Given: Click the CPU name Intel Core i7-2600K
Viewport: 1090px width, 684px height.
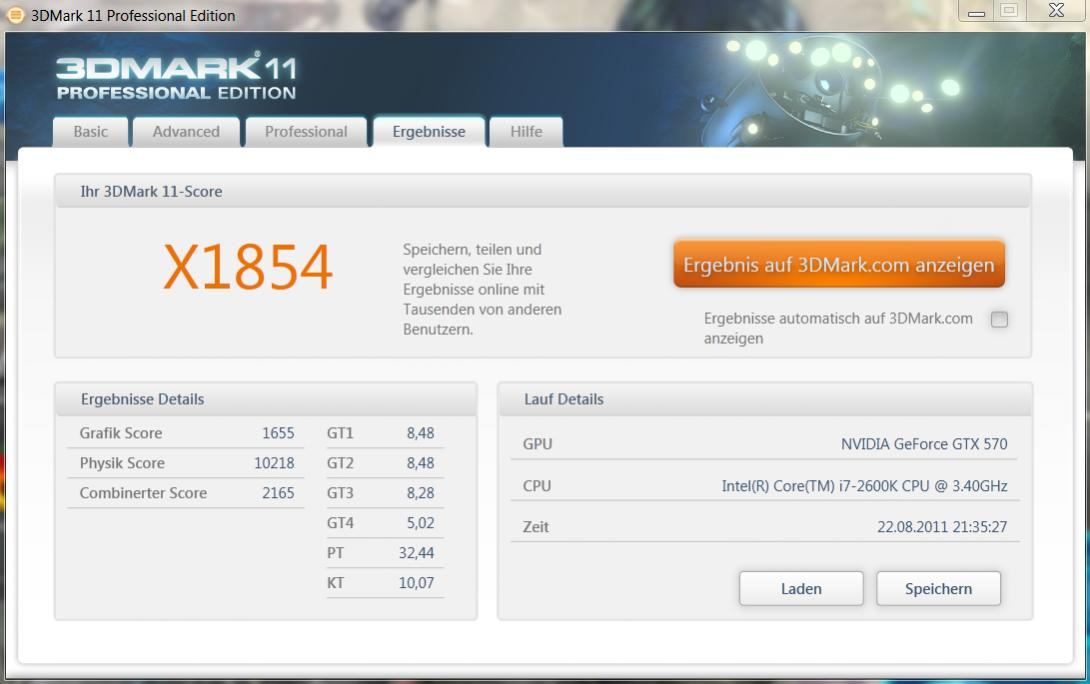Looking at the screenshot, I should point(864,486).
